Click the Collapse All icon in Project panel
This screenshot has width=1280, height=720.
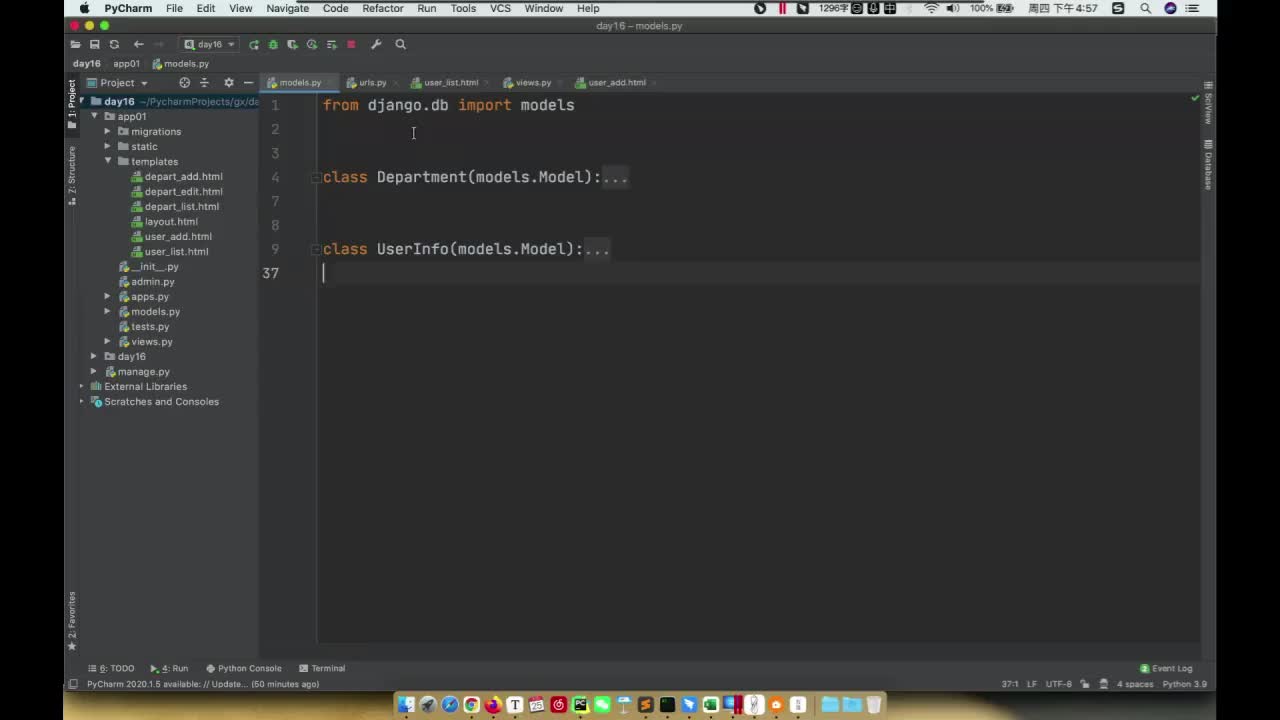pos(204,83)
